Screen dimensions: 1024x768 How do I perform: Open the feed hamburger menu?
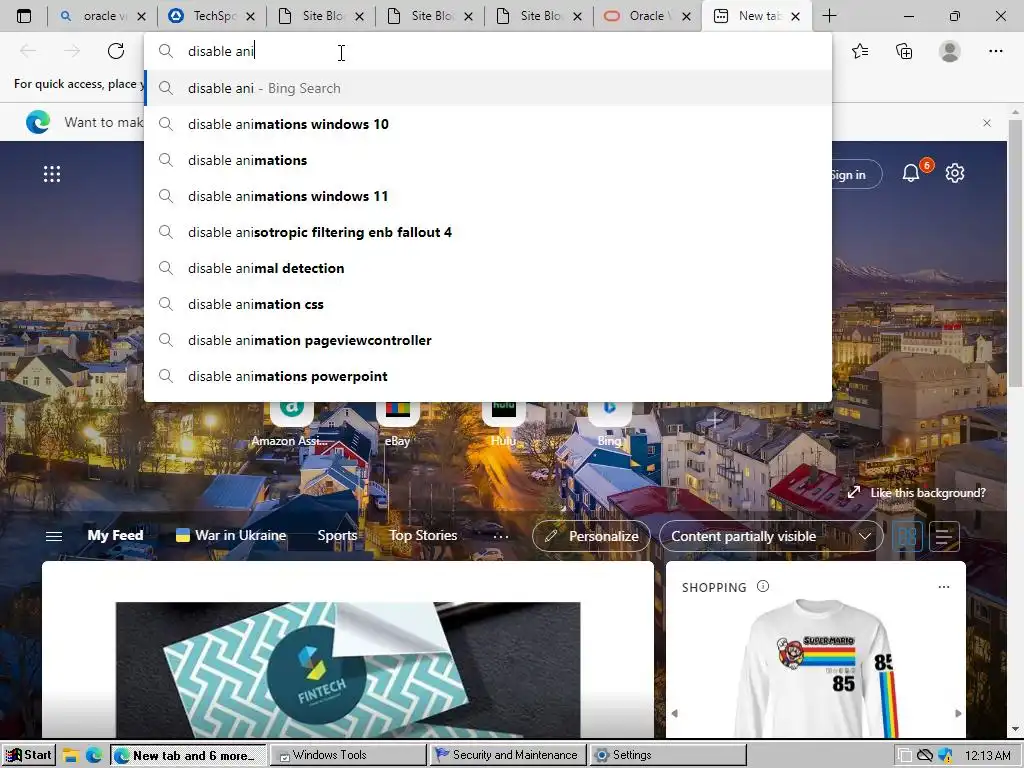coord(54,536)
